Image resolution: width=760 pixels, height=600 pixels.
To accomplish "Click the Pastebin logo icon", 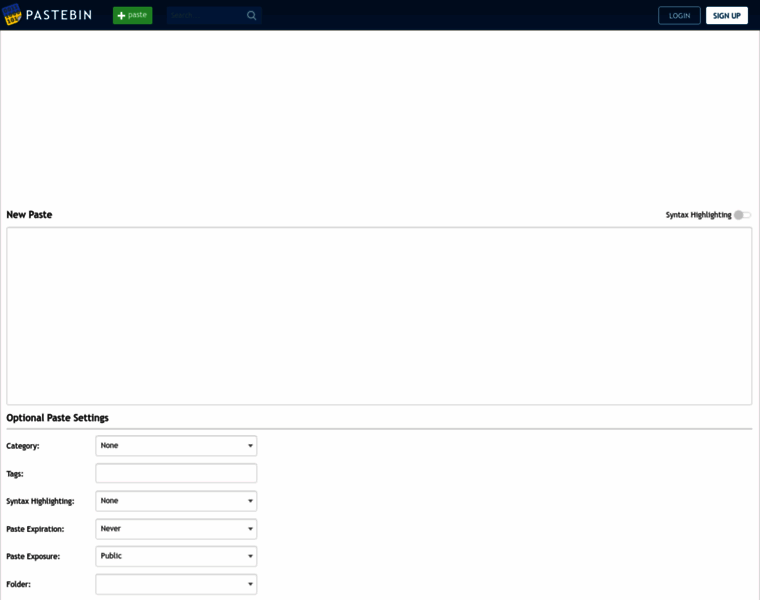I will pyautogui.click(x=12, y=15).
